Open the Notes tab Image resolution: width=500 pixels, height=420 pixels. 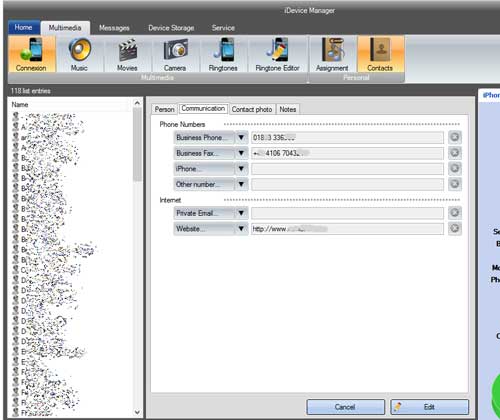click(x=288, y=109)
